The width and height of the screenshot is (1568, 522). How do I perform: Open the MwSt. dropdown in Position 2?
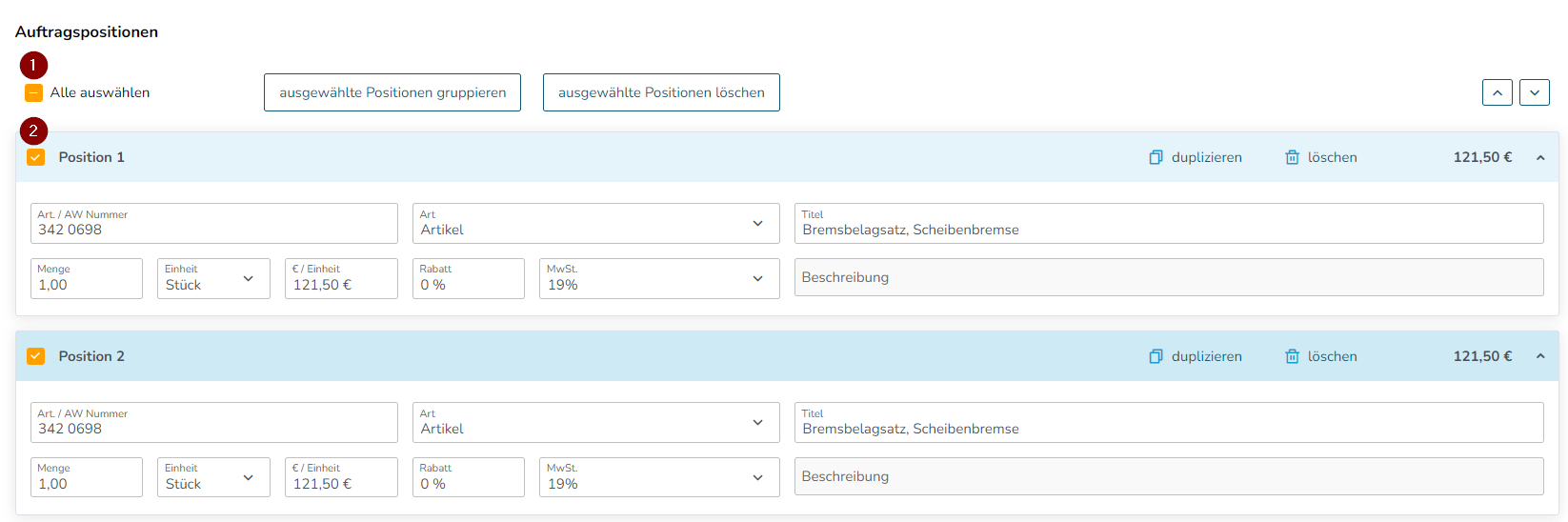[659, 477]
